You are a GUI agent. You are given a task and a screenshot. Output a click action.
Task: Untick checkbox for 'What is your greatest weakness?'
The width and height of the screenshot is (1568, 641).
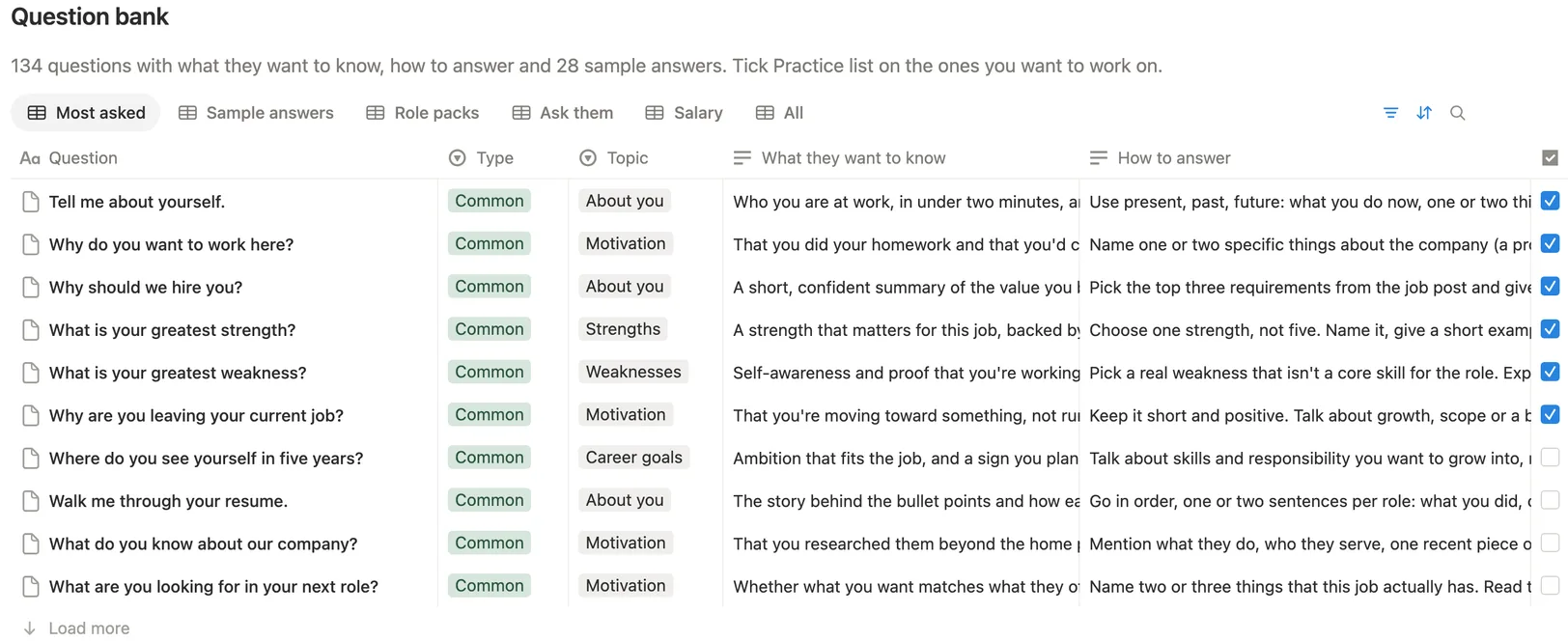(x=1550, y=372)
